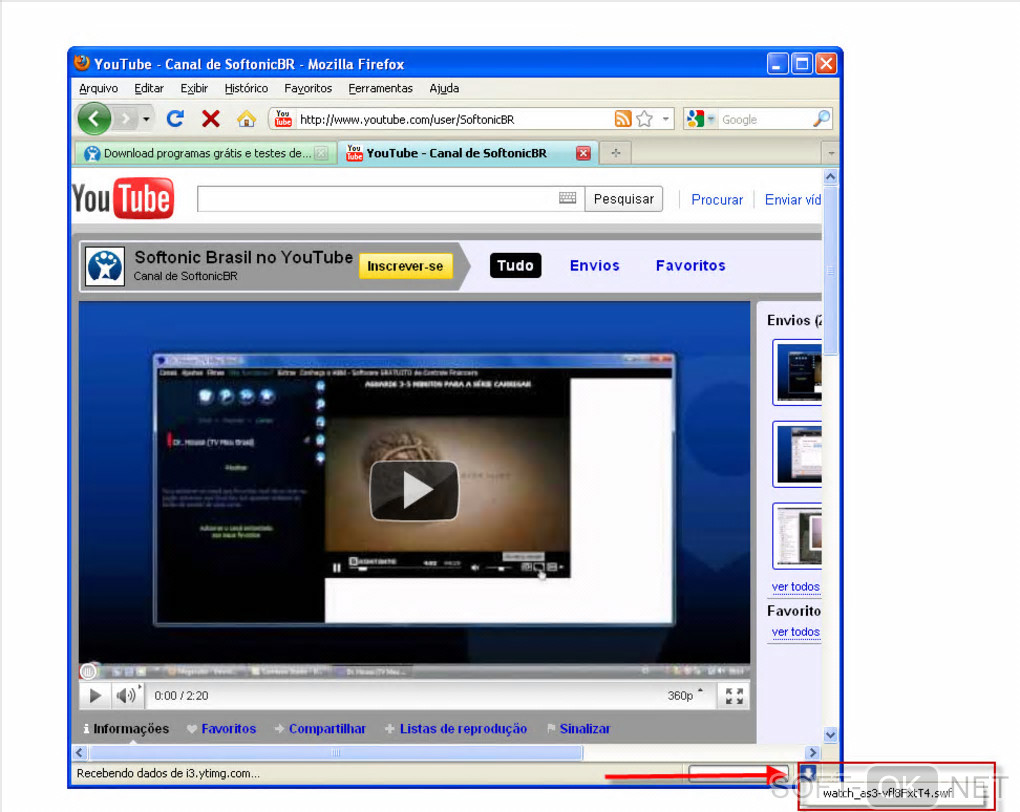Open the third Envios video thumbnail

(x=798, y=536)
